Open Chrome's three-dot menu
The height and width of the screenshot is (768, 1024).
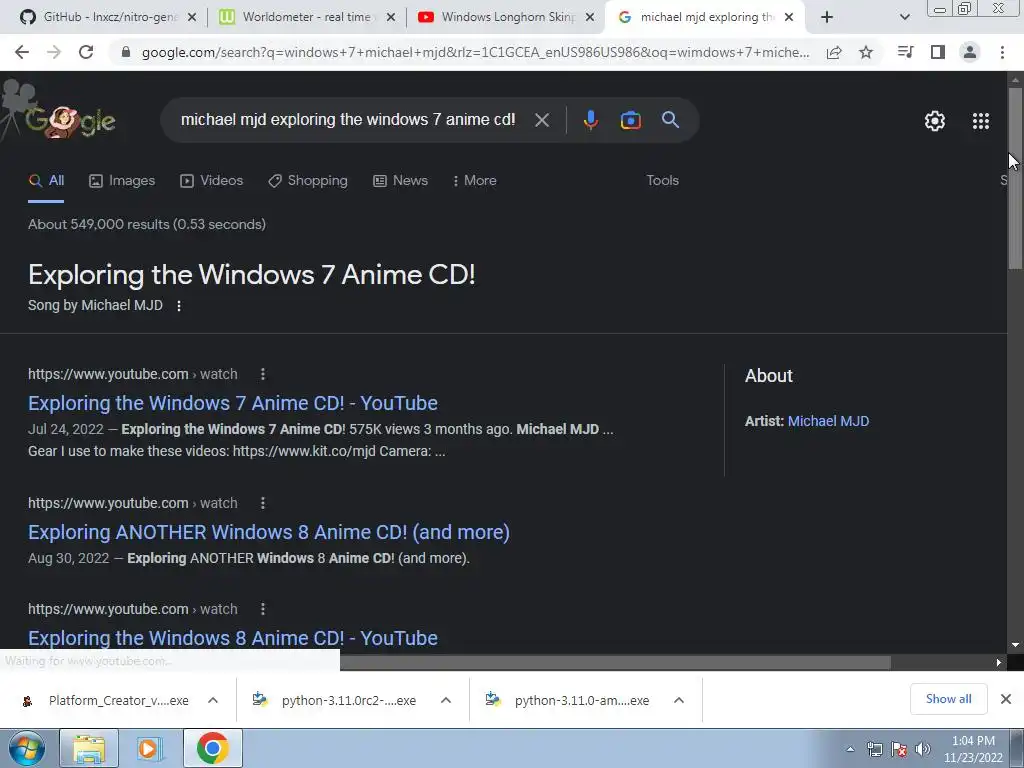coord(1002,52)
